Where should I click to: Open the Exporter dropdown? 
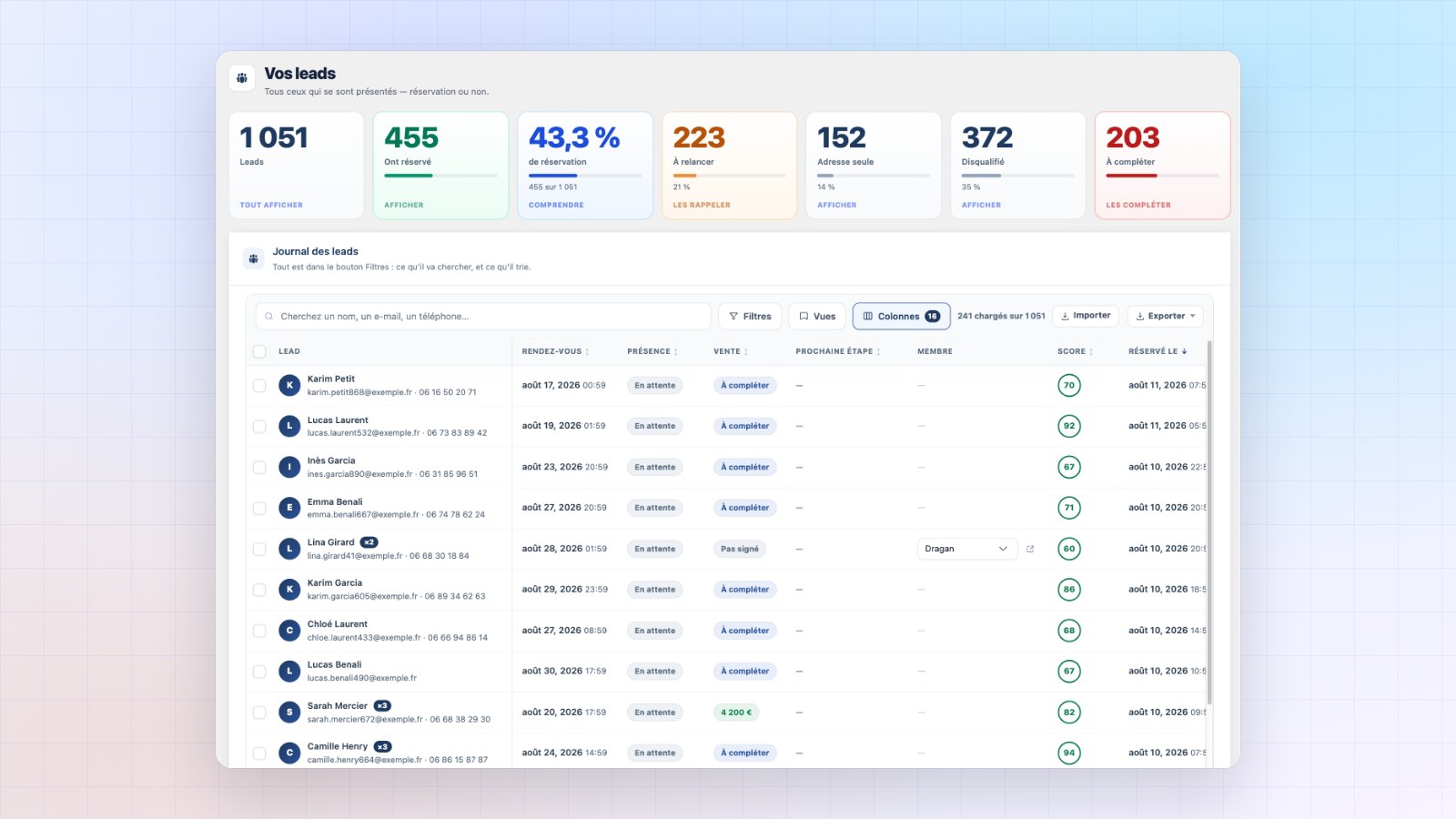(1166, 316)
